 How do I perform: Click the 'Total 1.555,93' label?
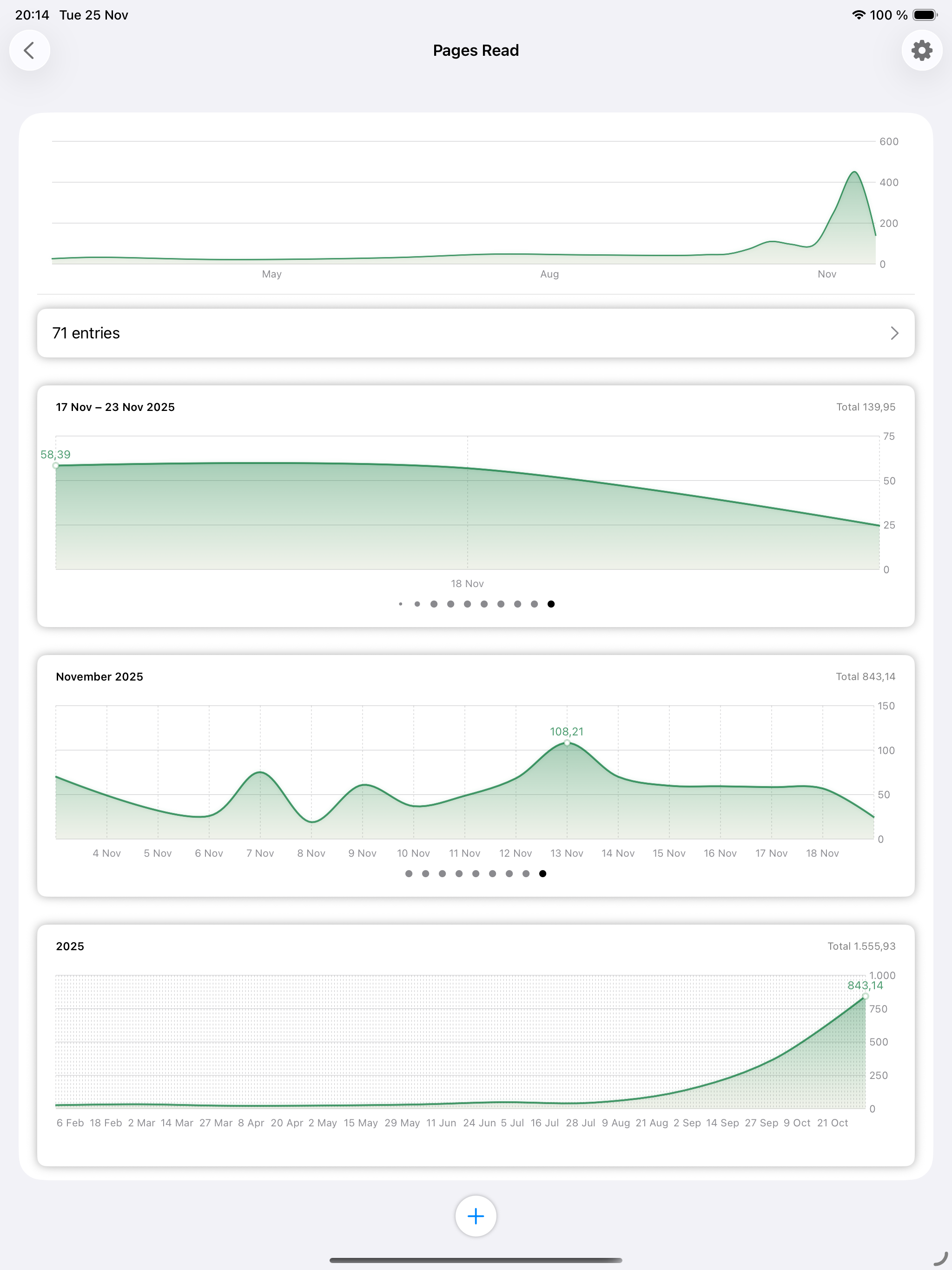coord(861,946)
